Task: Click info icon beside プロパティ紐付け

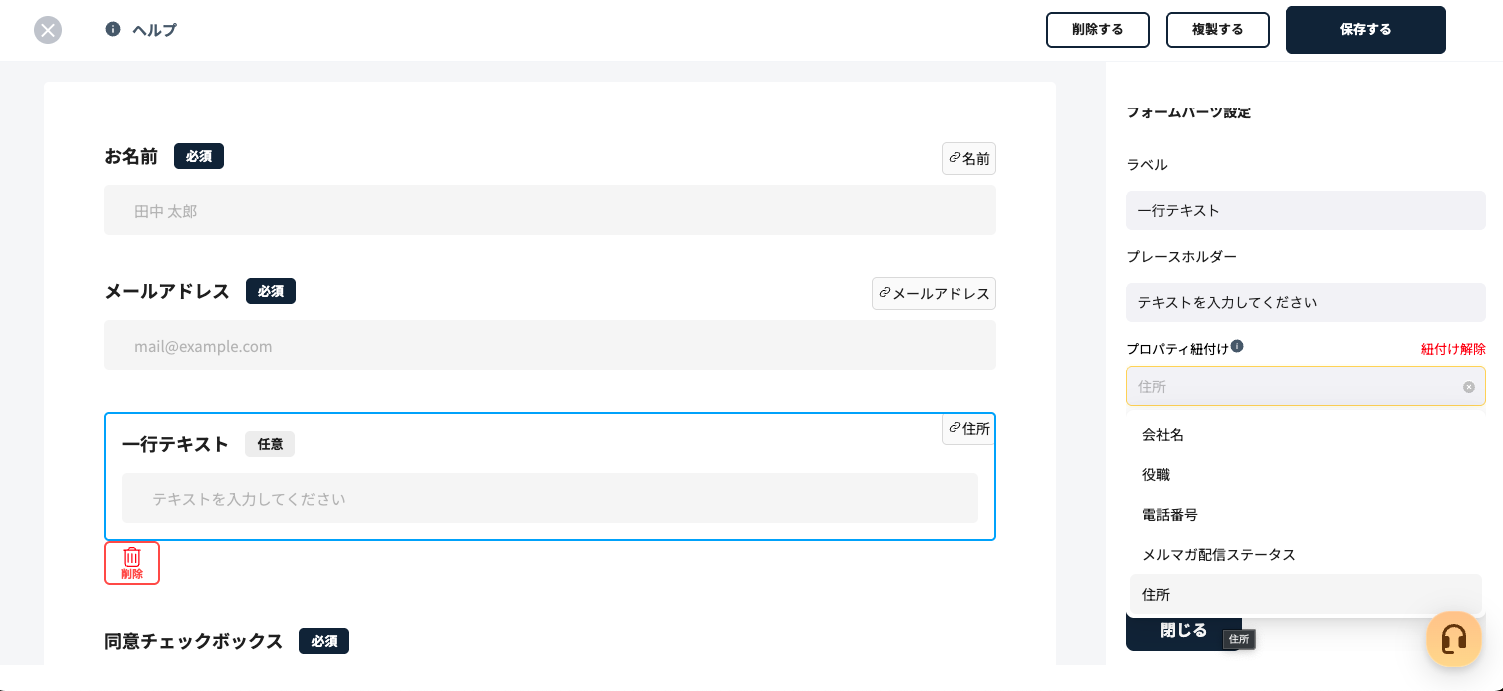Action: click(1237, 346)
